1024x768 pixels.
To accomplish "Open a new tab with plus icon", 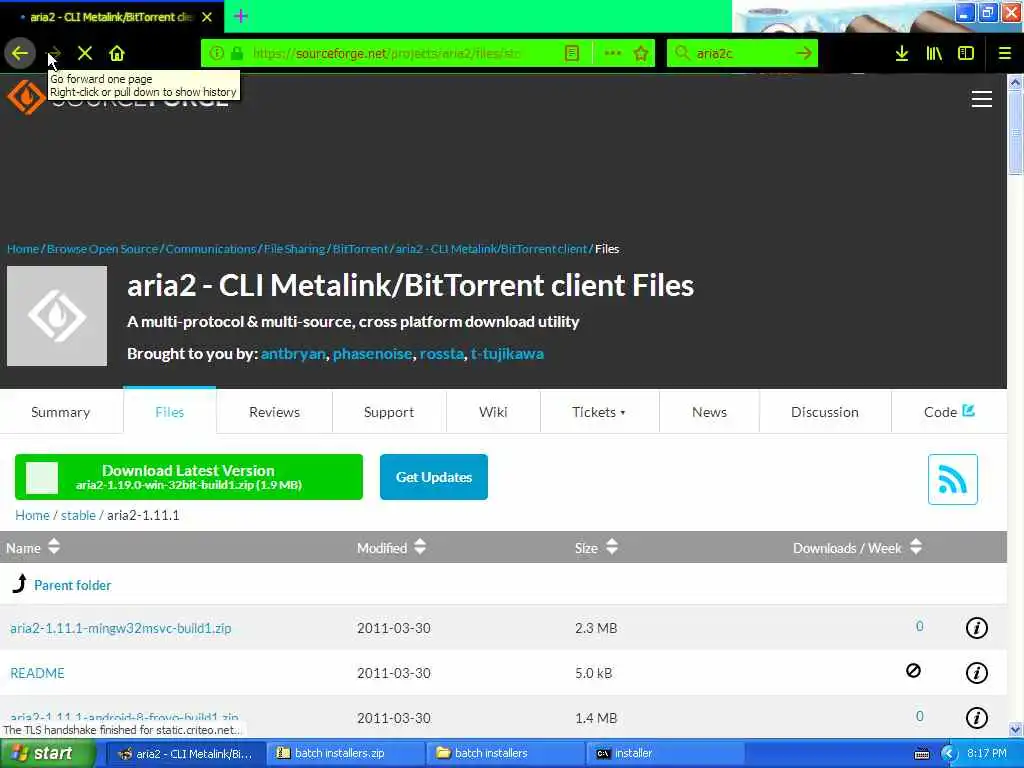I will (240, 16).
